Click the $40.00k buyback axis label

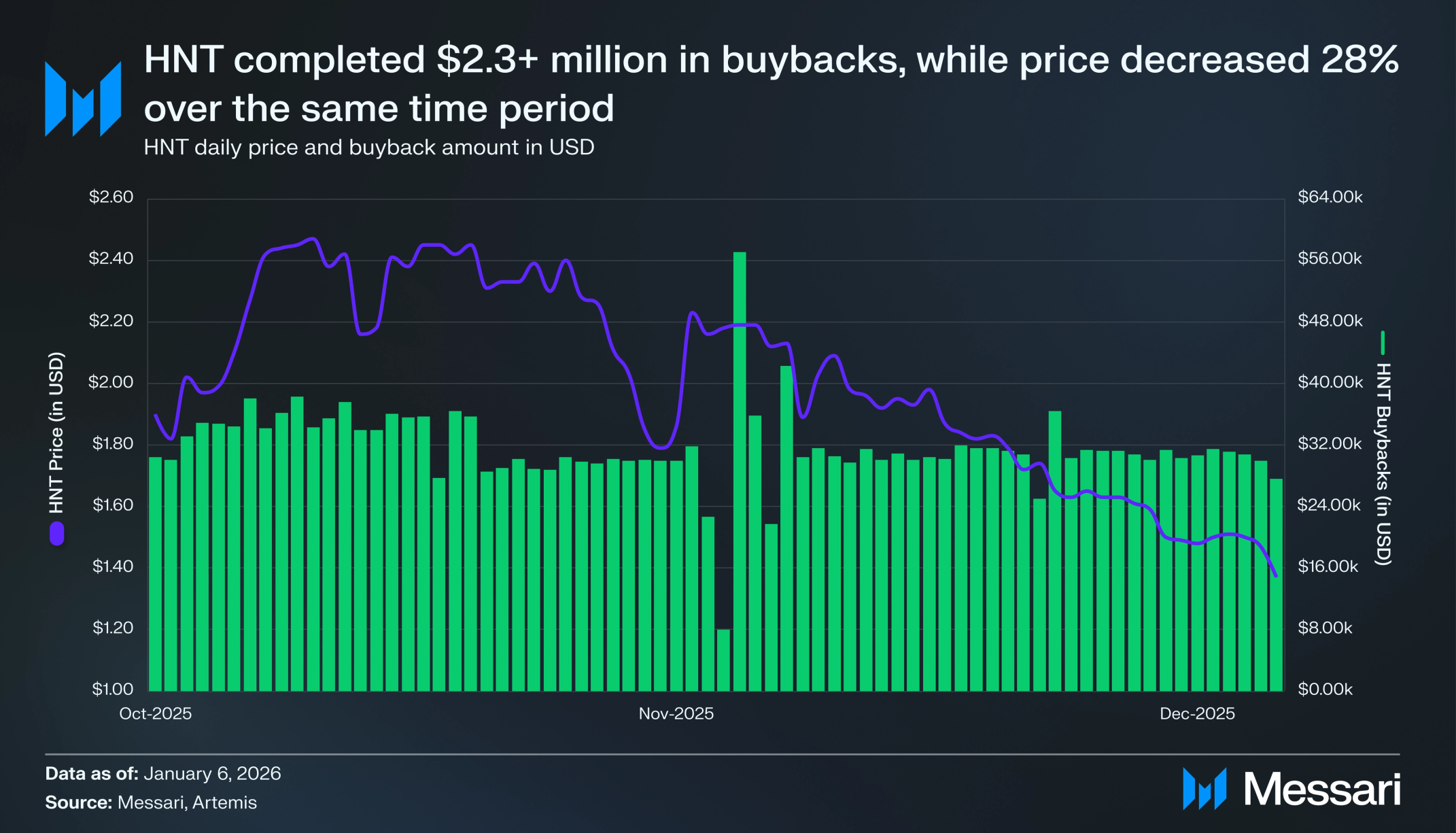click(x=1330, y=382)
